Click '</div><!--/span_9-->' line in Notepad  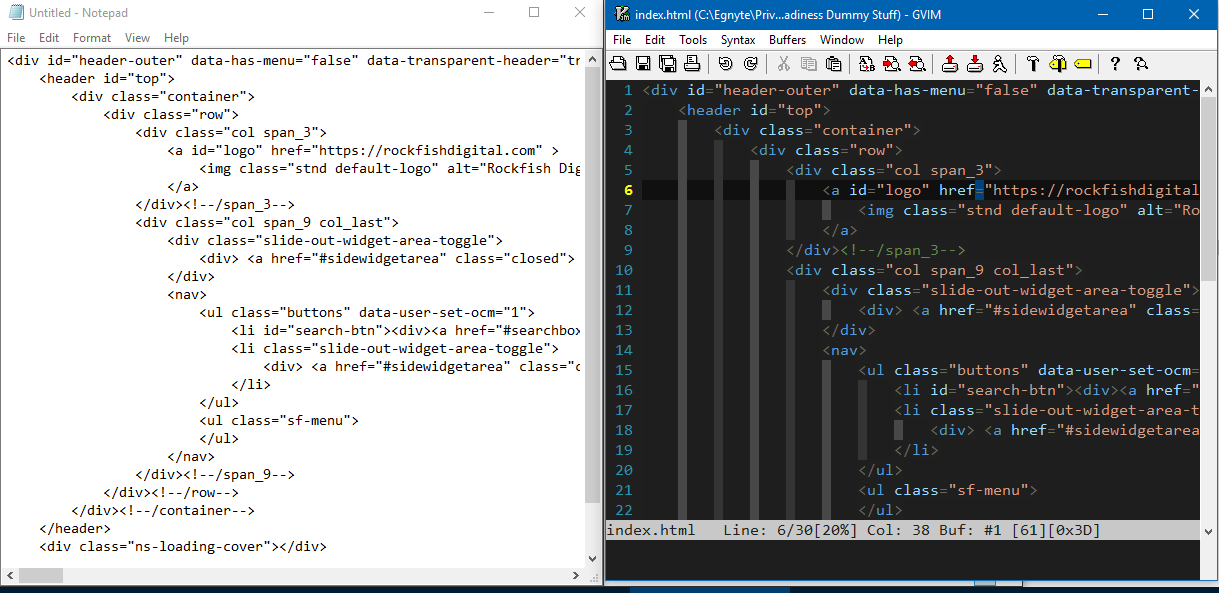tap(215, 474)
